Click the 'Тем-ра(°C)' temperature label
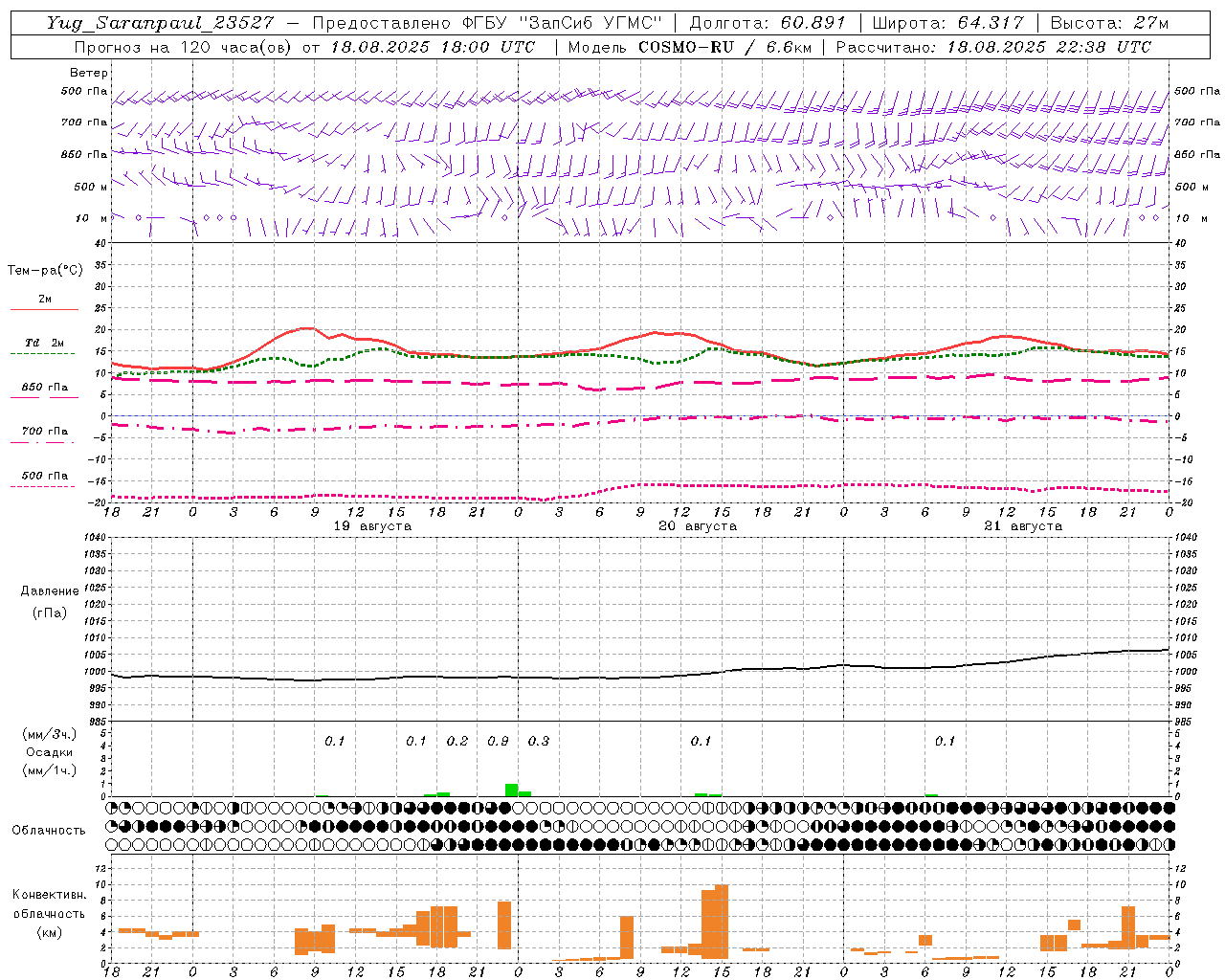 point(45,271)
